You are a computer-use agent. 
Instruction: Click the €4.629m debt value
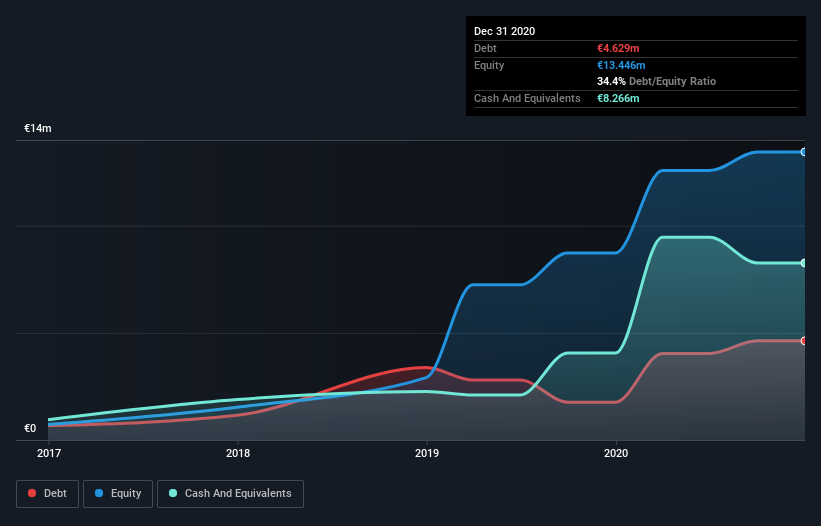coord(618,48)
